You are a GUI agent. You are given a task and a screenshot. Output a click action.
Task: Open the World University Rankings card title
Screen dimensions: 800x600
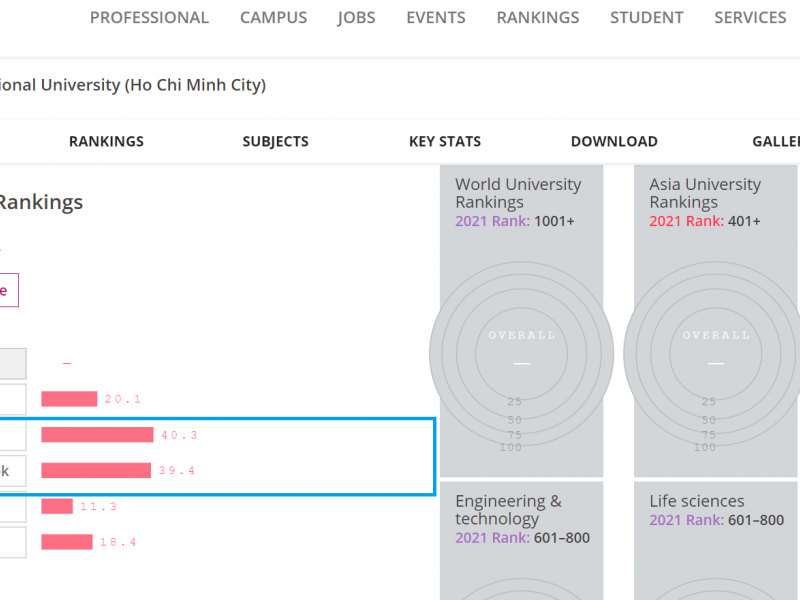click(517, 193)
